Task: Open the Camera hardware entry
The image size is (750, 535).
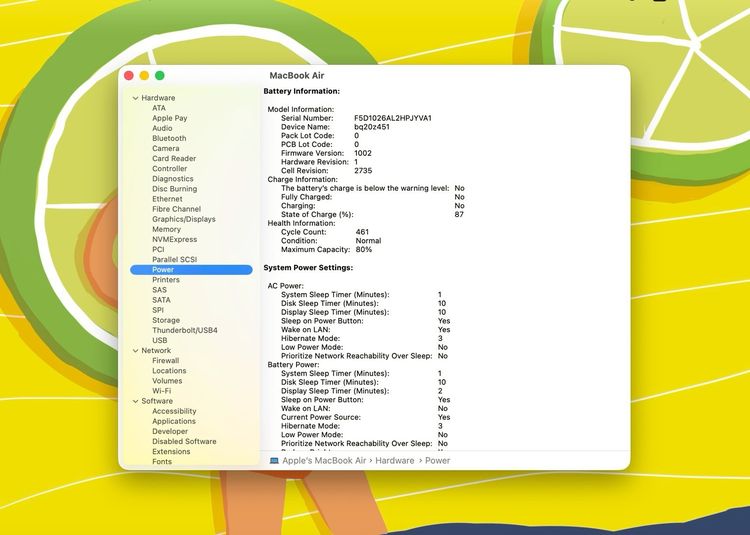Action: click(166, 148)
